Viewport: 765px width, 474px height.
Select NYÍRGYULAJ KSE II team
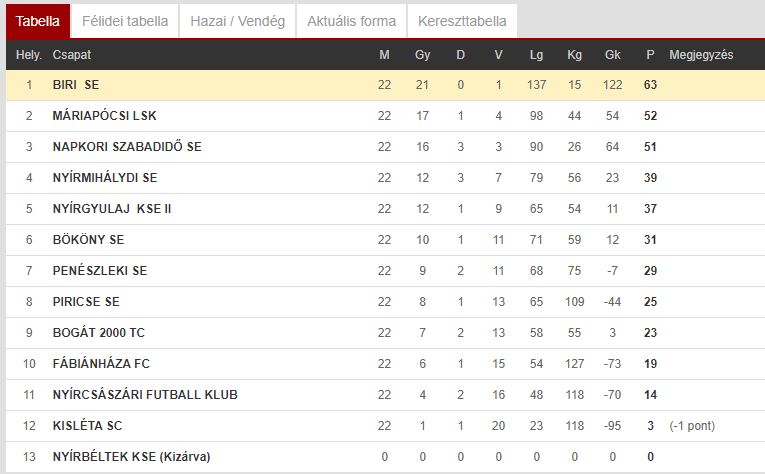[112, 209]
